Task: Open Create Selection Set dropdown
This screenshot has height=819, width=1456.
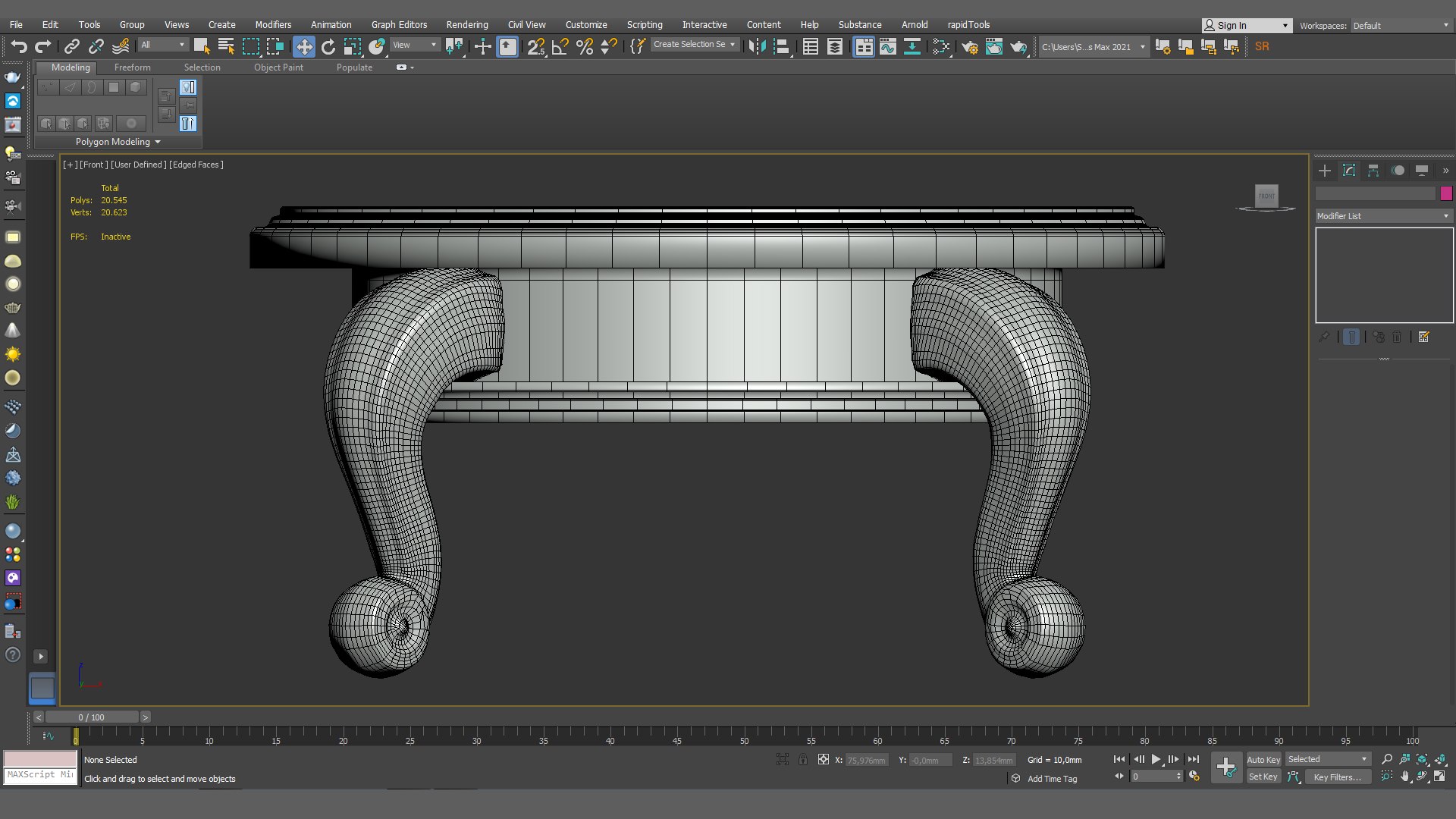Action: tap(694, 45)
